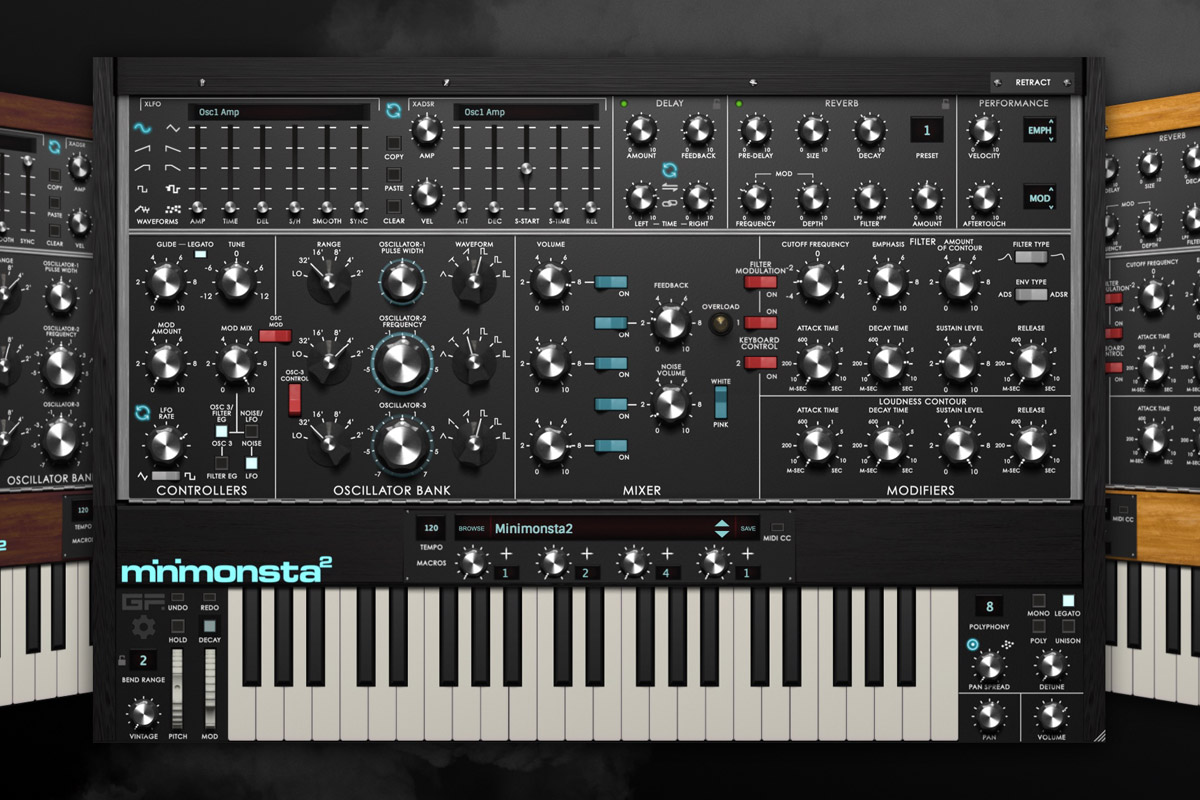Screen dimensions: 1200x800
Task: Click the XADSR Paste button
Action: click(394, 175)
